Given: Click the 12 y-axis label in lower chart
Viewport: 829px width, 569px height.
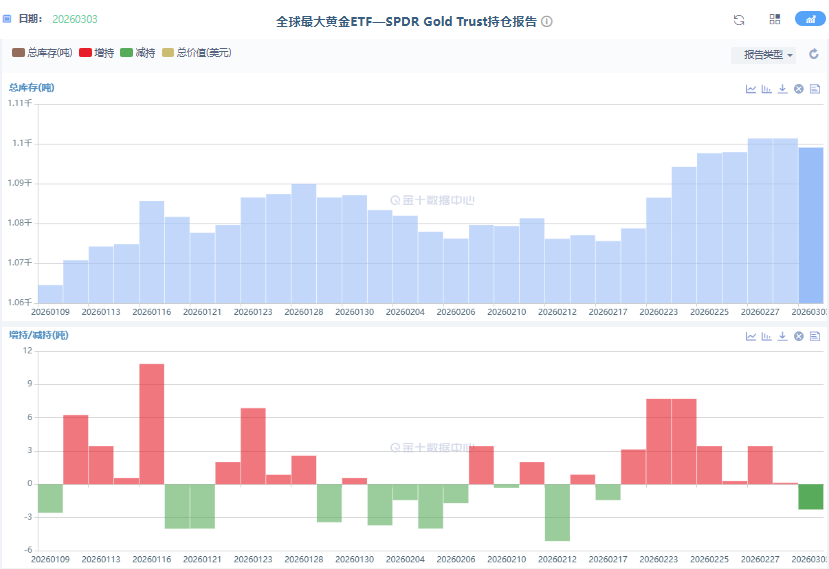Looking at the screenshot, I should [27, 351].
